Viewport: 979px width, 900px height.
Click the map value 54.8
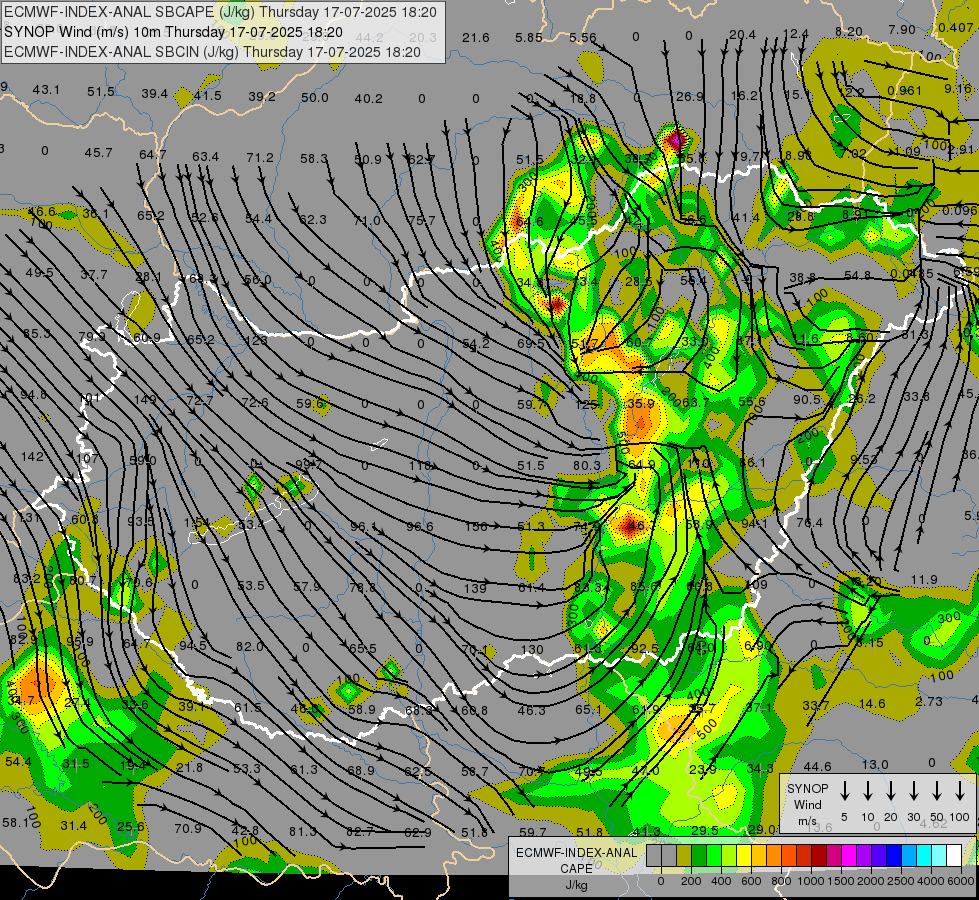857,275
